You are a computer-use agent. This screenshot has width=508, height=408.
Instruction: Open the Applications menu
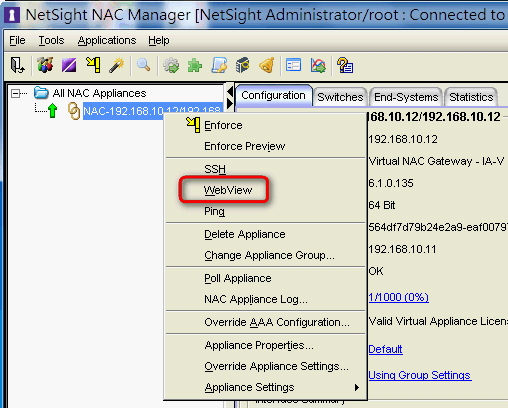point(107,40)
